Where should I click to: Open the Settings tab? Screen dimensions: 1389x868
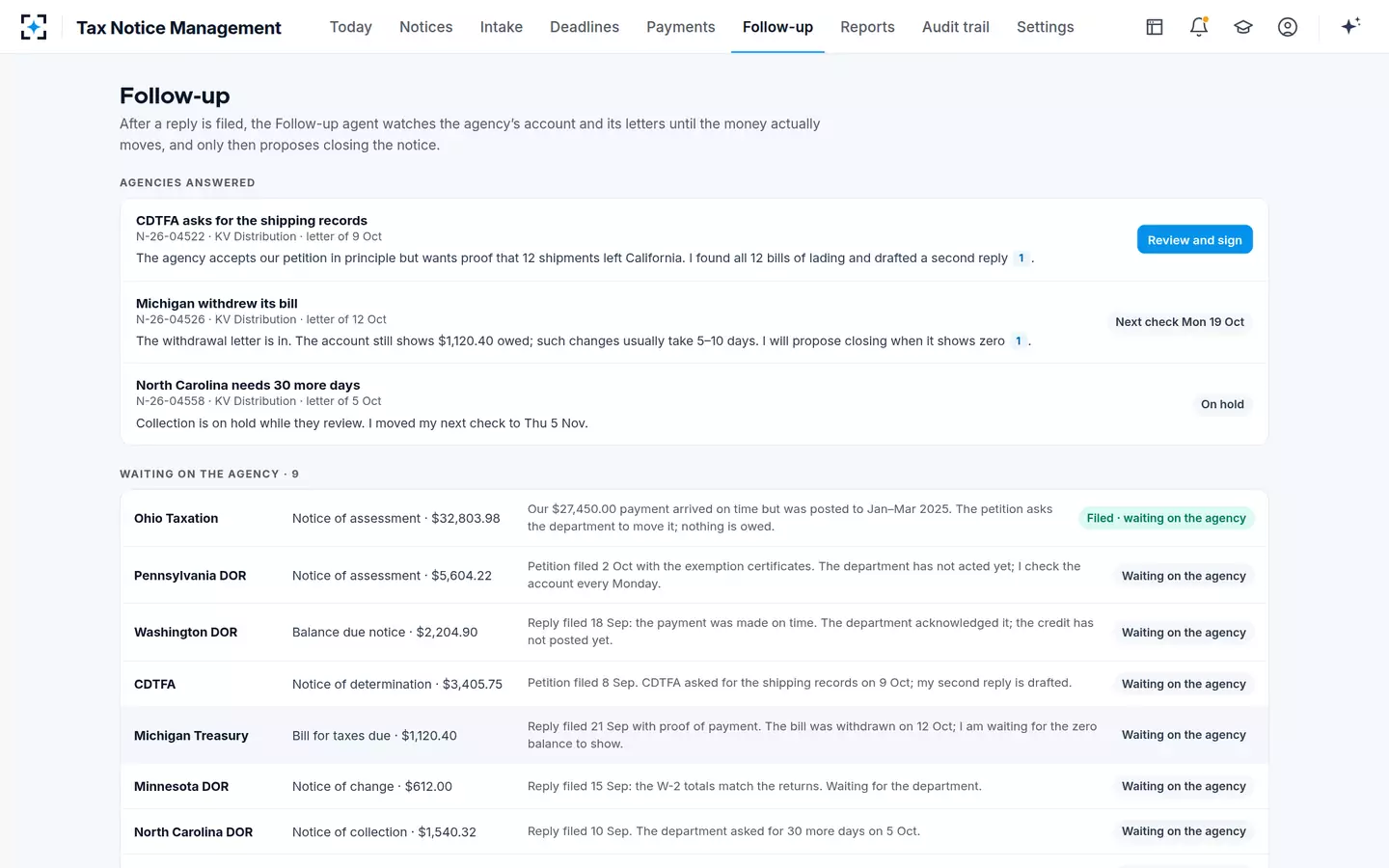click(x=1046, y=27)
